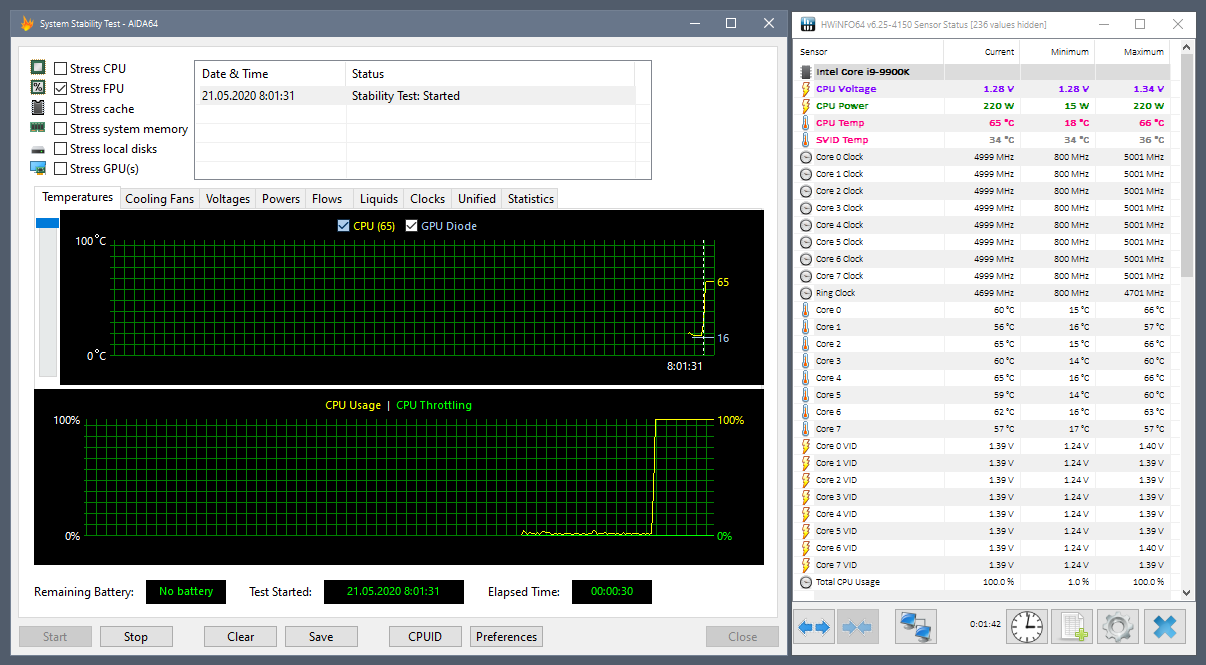The image size is (1206, 665).
Task: Click the icon next to Total CPU Usage
Action: coord(806,582)
